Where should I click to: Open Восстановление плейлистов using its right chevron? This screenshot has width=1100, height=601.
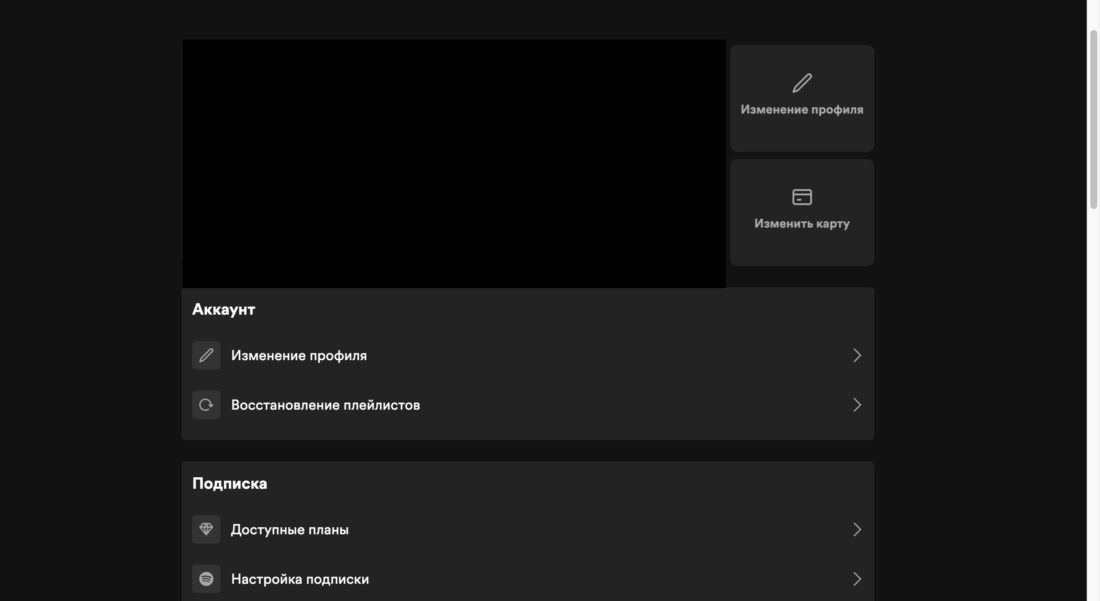pos(856,405)
